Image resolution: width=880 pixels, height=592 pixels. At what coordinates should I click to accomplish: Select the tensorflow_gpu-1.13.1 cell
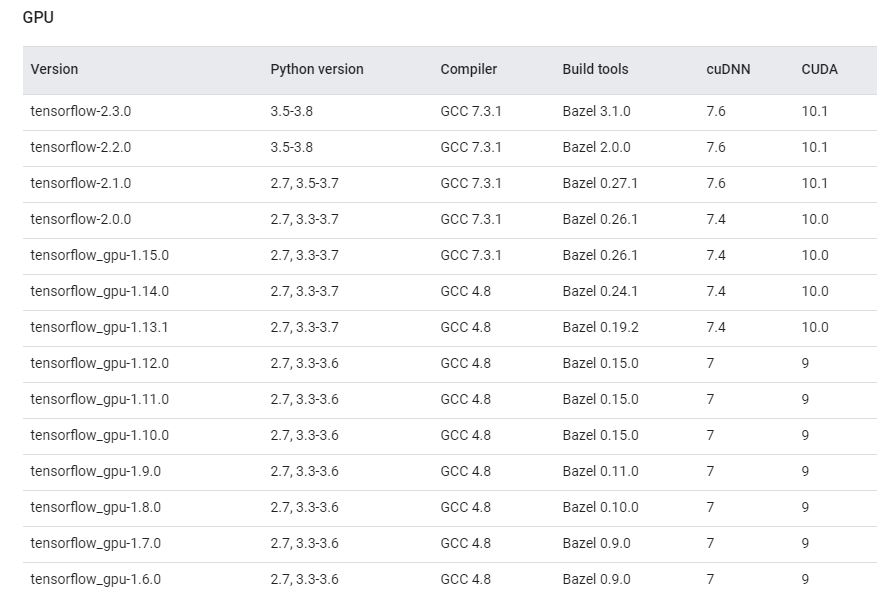click(x=99, y=327)
